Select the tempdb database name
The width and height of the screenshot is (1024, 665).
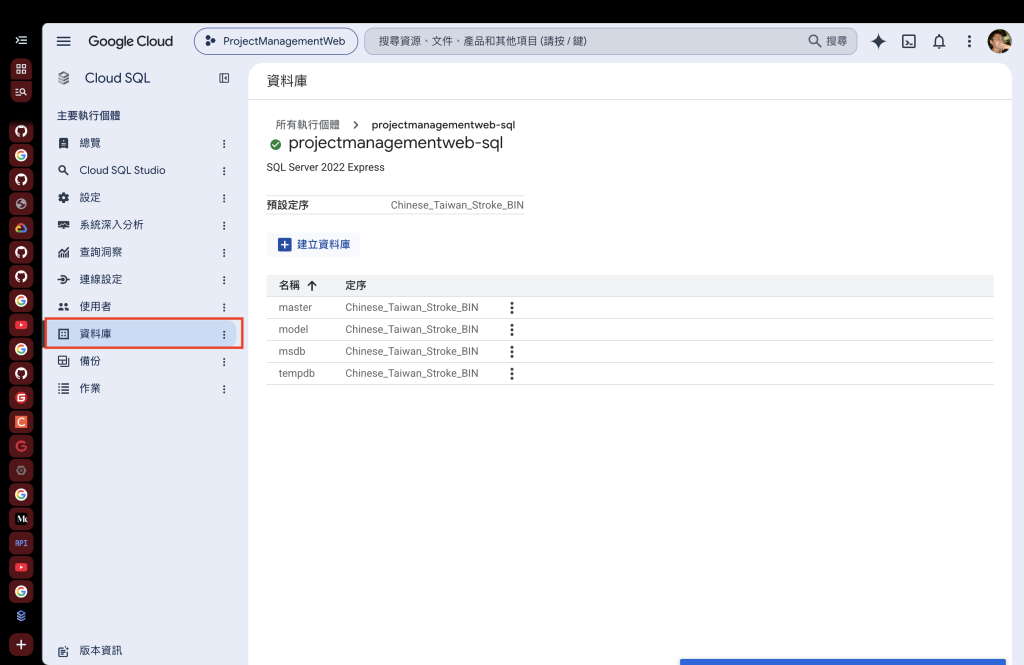(x=296, y=374)
